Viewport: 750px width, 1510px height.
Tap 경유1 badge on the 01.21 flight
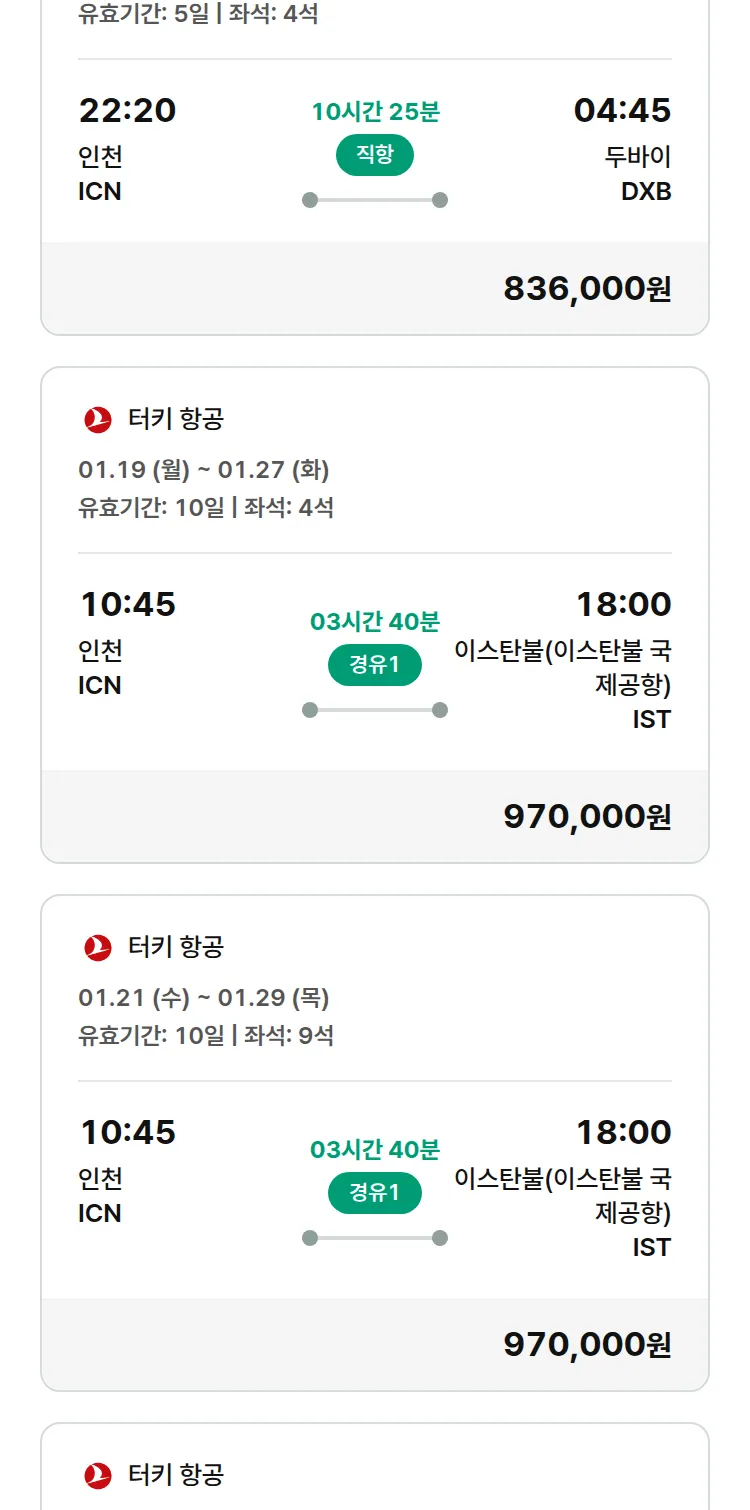click(375, 1193)
